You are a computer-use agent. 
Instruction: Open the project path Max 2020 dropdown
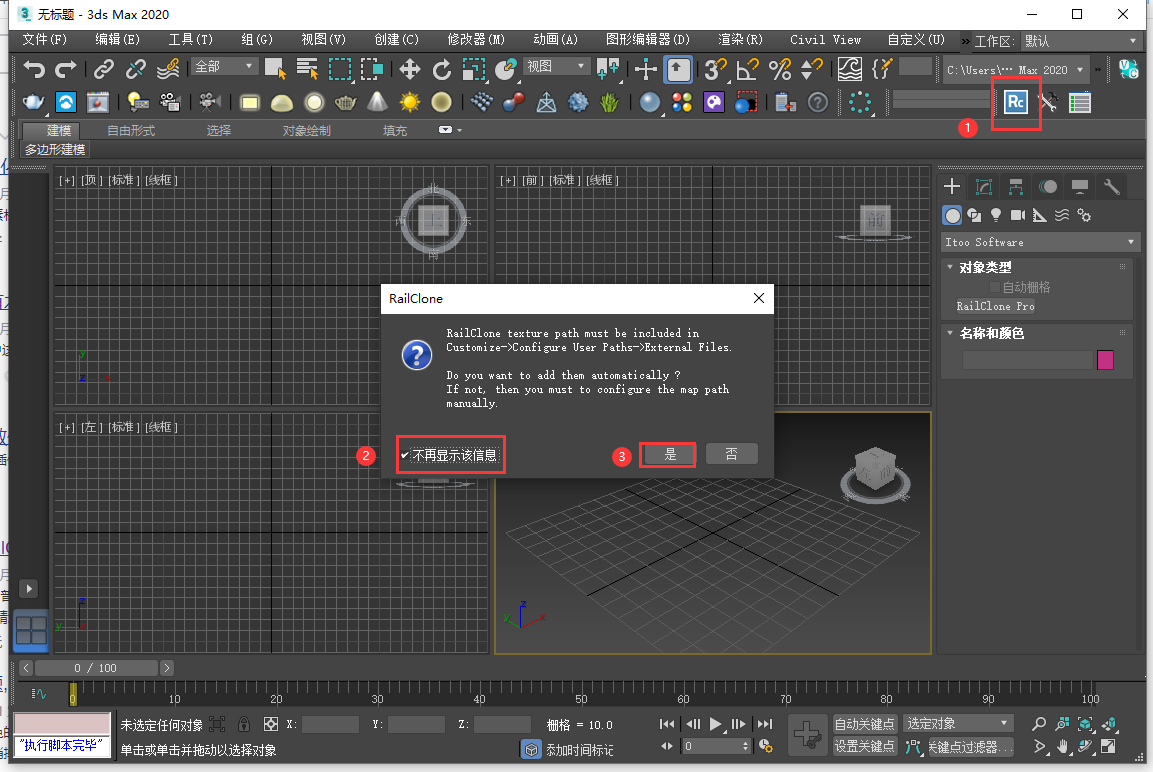click(x=1015, y=70)
